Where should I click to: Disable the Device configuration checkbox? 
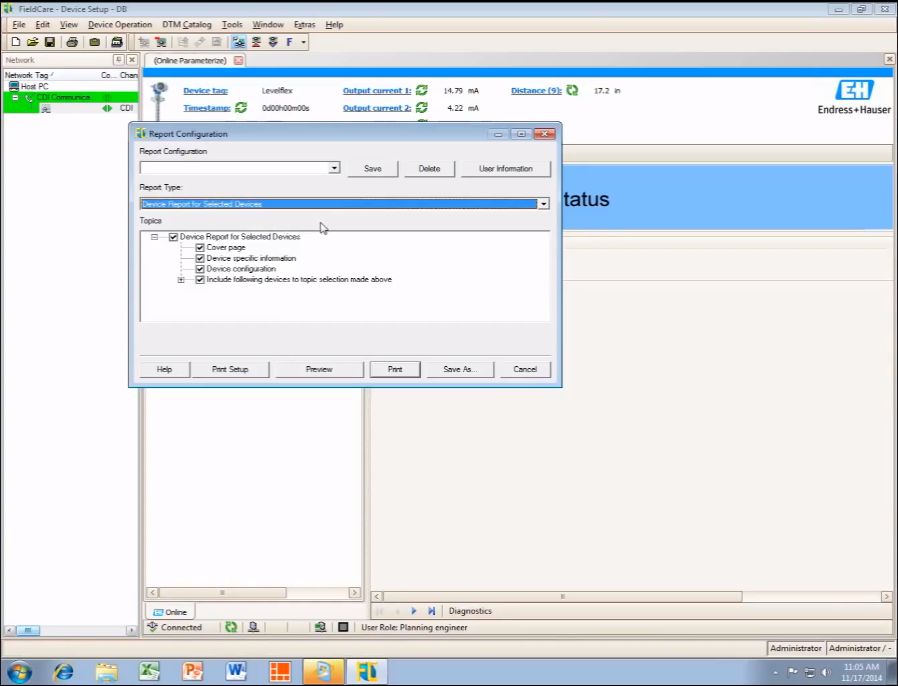pos(200,269)
